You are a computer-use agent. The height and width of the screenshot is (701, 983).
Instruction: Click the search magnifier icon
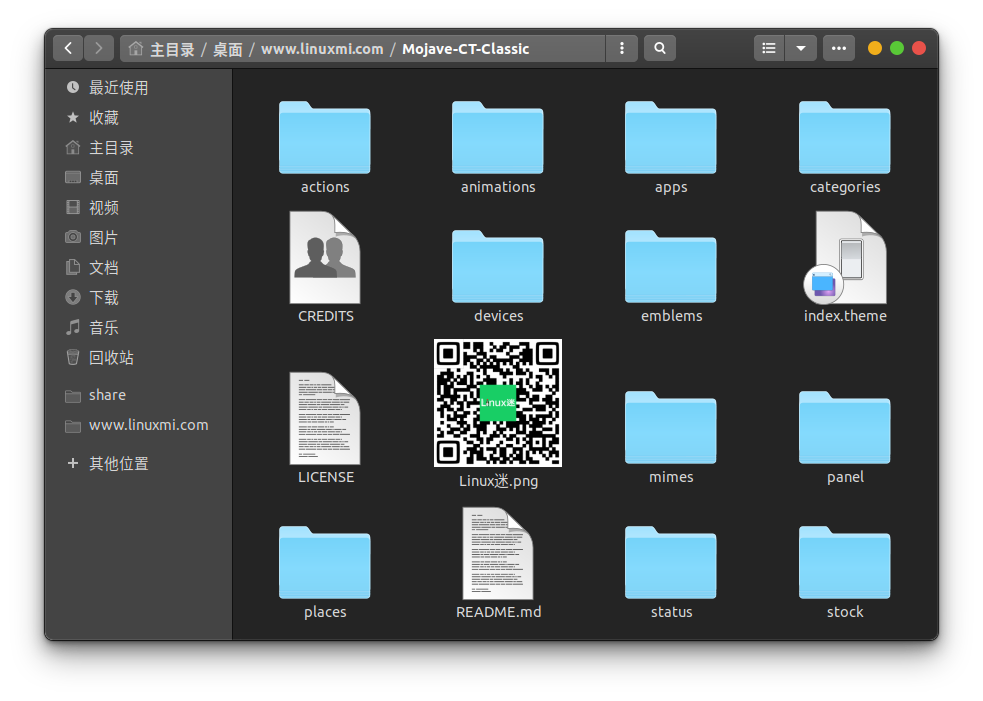click(660, 48)
